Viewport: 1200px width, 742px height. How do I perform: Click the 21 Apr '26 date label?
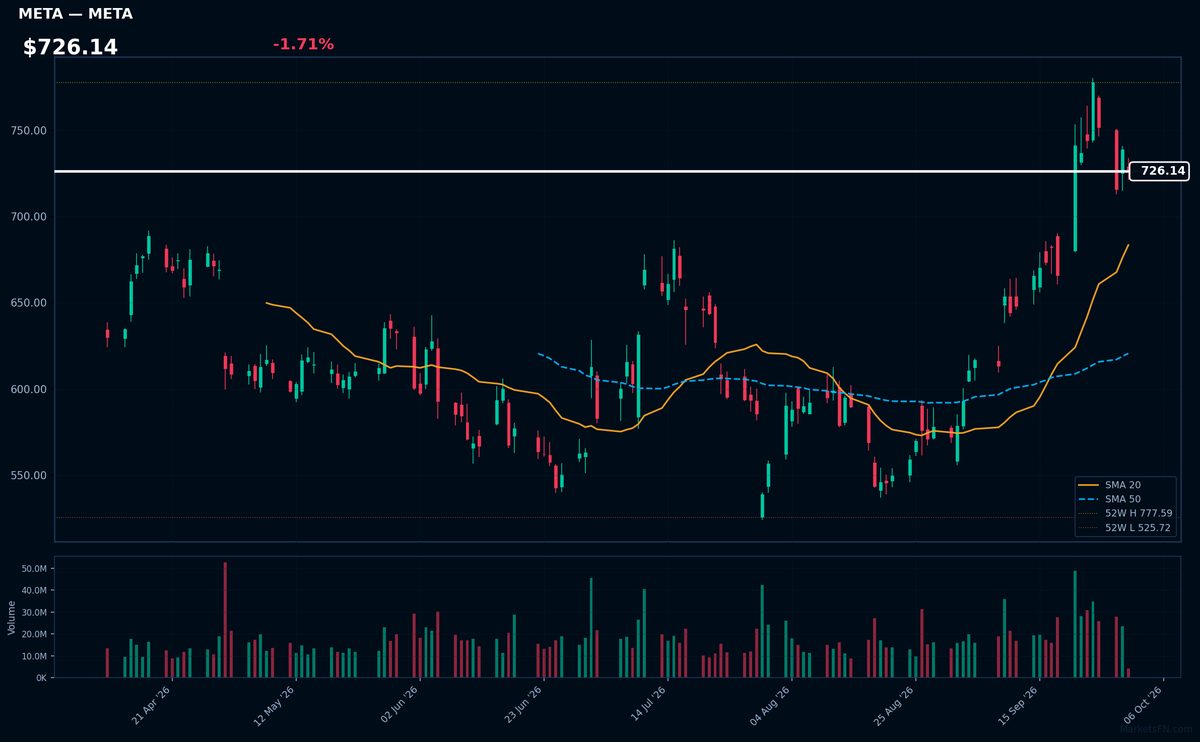tap(151, 704)
